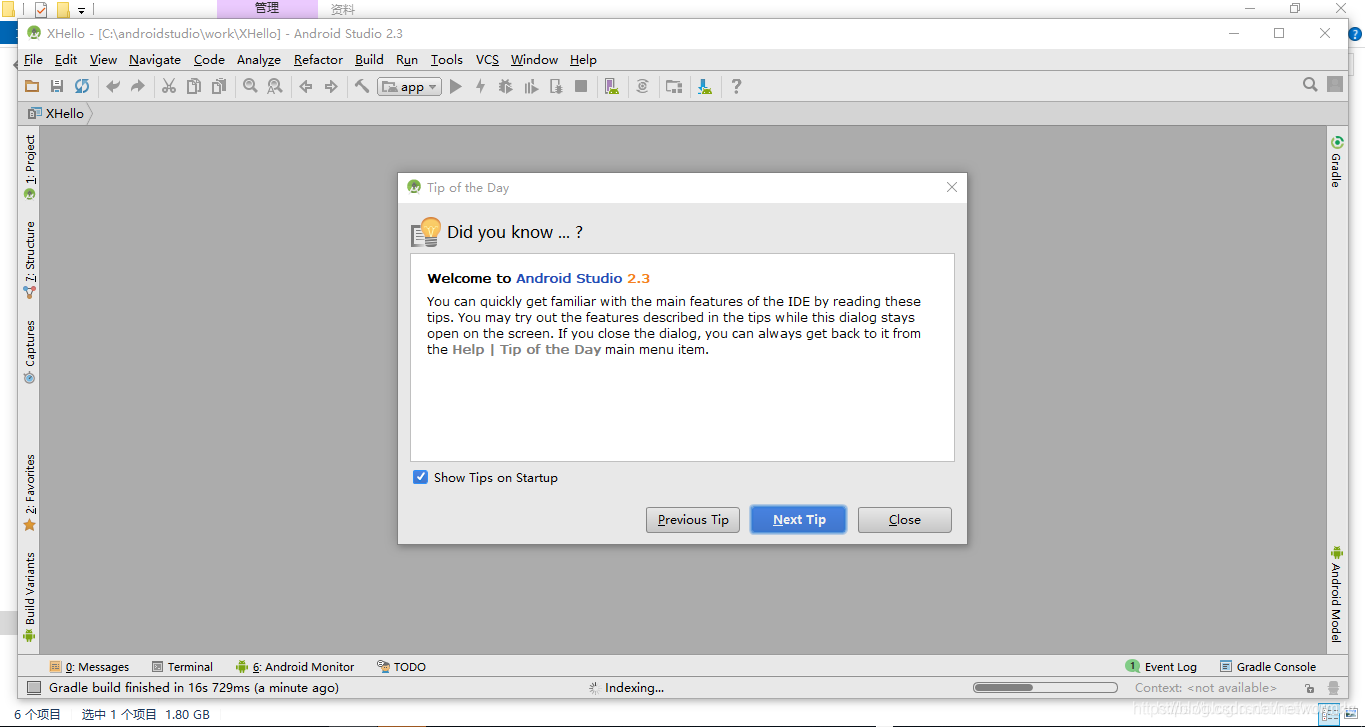Open the Gradle Console tab
This screenshot has width=1365, height=727.
coord(1268,667)
